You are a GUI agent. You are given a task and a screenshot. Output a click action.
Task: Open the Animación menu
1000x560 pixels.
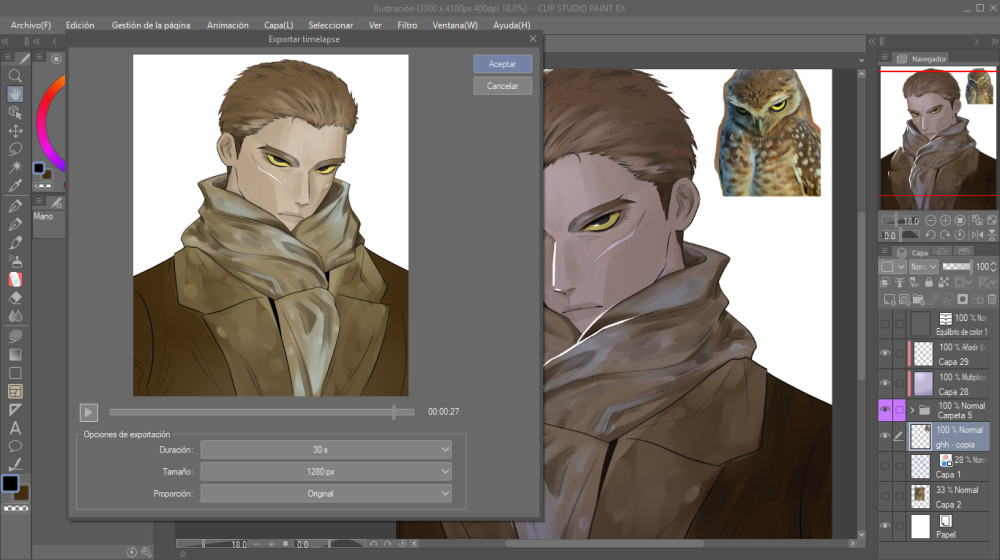point(228,25)
